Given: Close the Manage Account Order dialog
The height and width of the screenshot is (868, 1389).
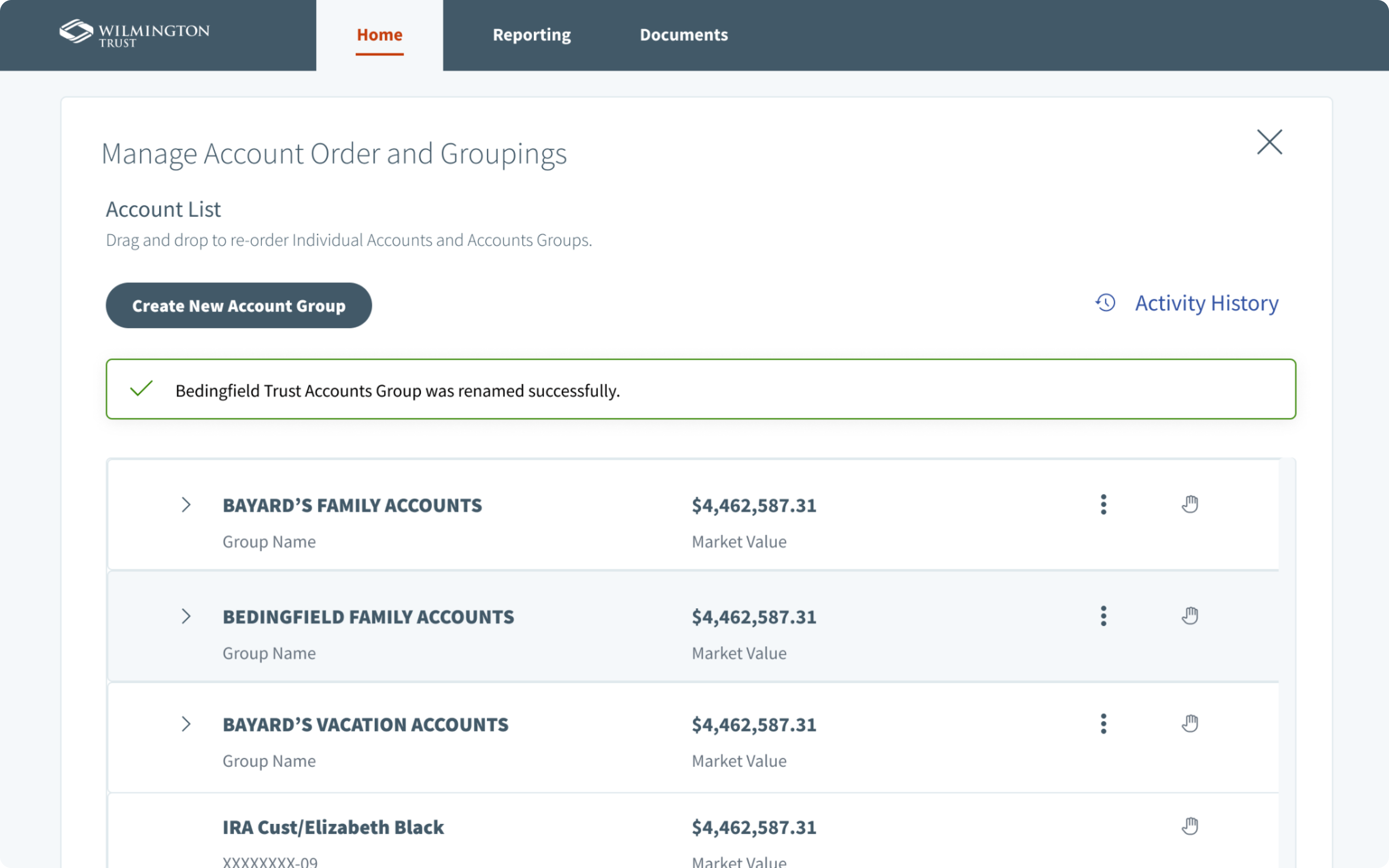Looking at the screenshot, I should [1269, 142].
